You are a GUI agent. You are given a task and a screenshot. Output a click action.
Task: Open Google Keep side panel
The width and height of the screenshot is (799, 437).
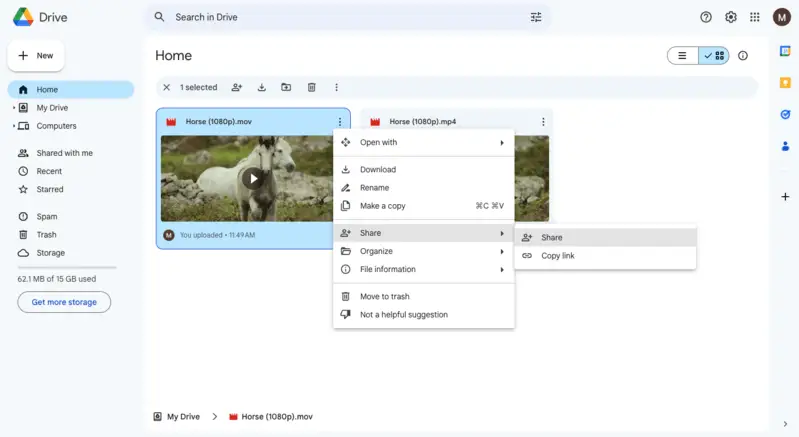pyautogui.click(x=785, y=83)
